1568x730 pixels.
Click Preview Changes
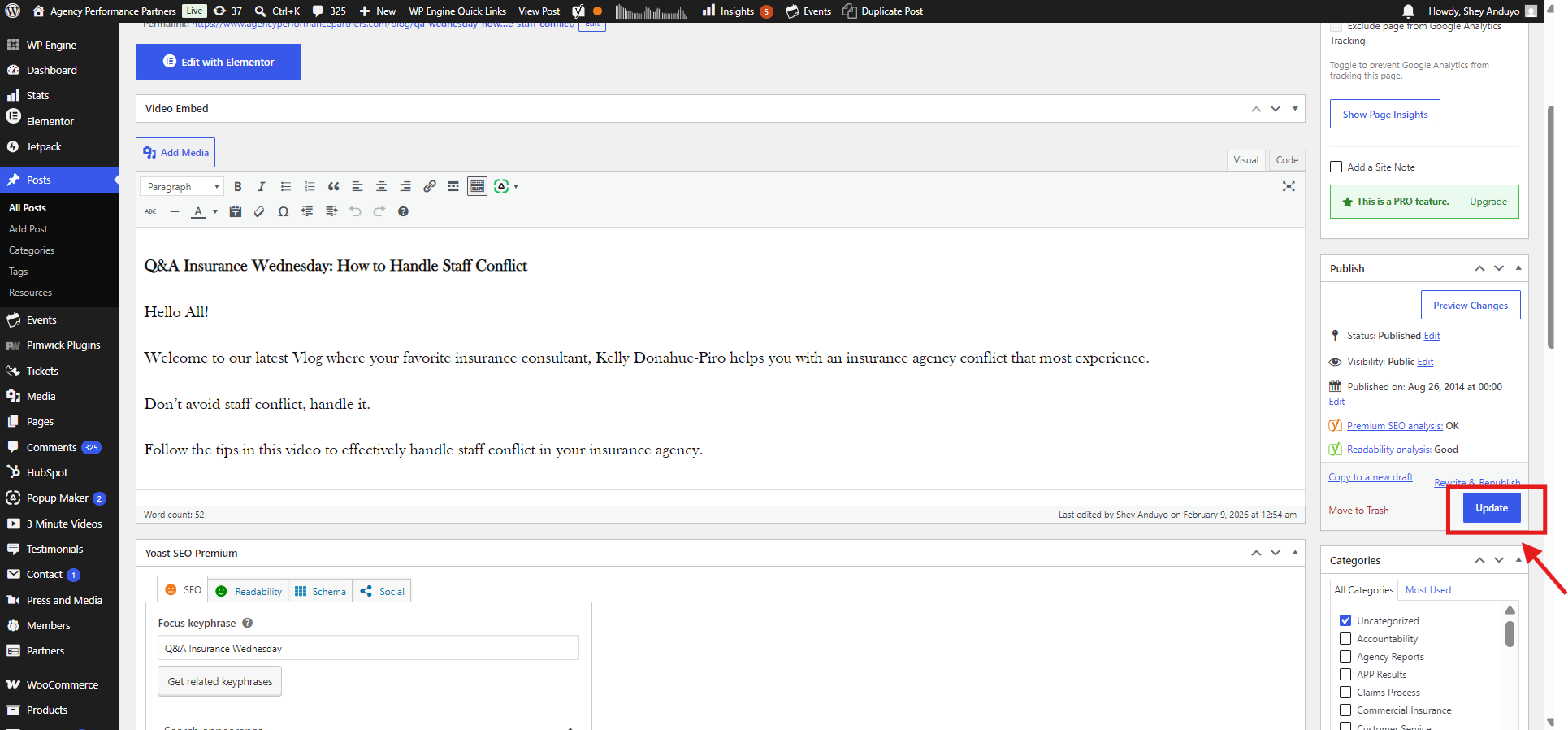tap(1471, 306)
